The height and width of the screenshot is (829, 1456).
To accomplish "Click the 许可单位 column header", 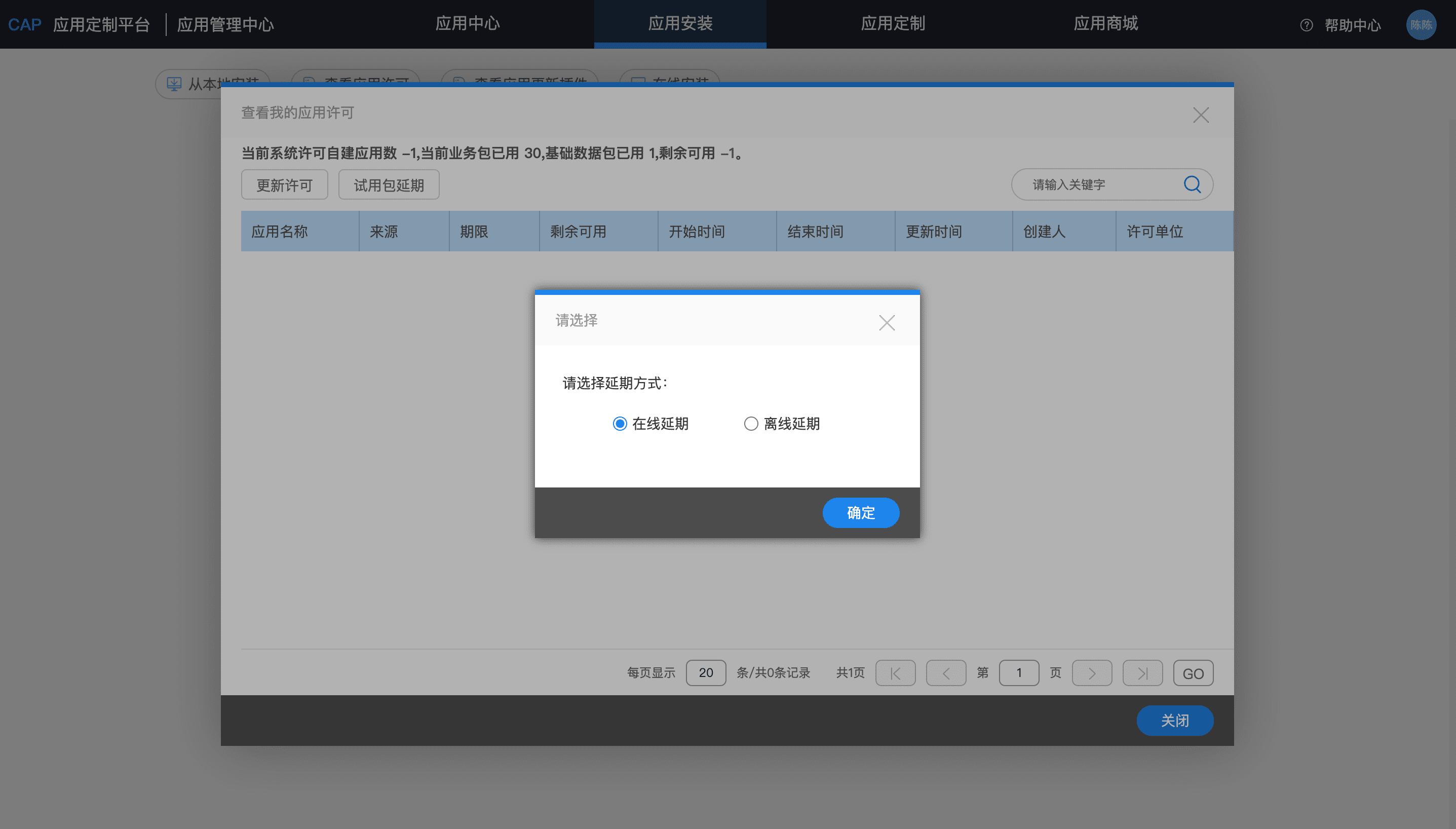I will tap(1175, 231).
